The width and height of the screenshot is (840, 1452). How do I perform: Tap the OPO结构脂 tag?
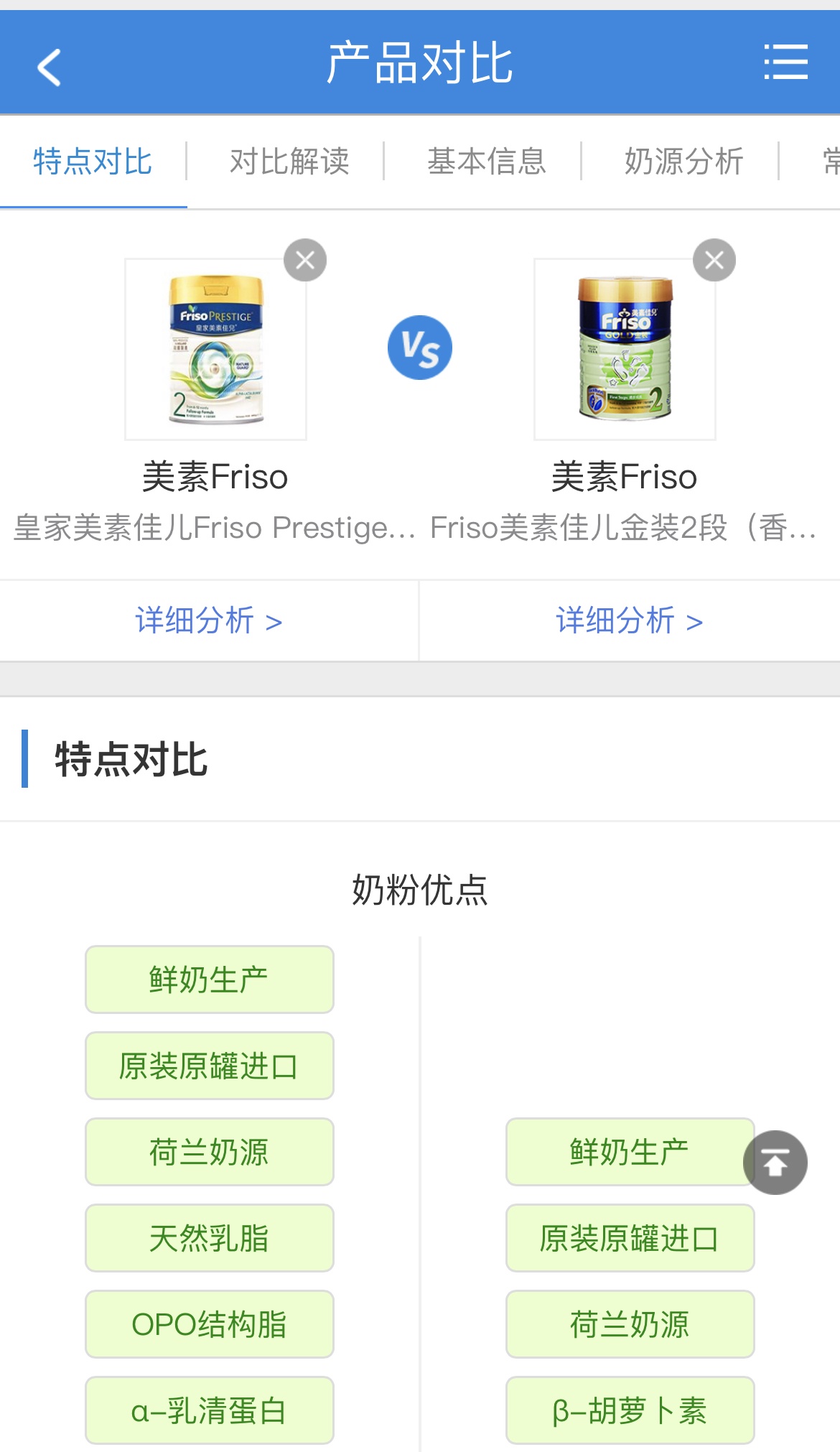209,1324
